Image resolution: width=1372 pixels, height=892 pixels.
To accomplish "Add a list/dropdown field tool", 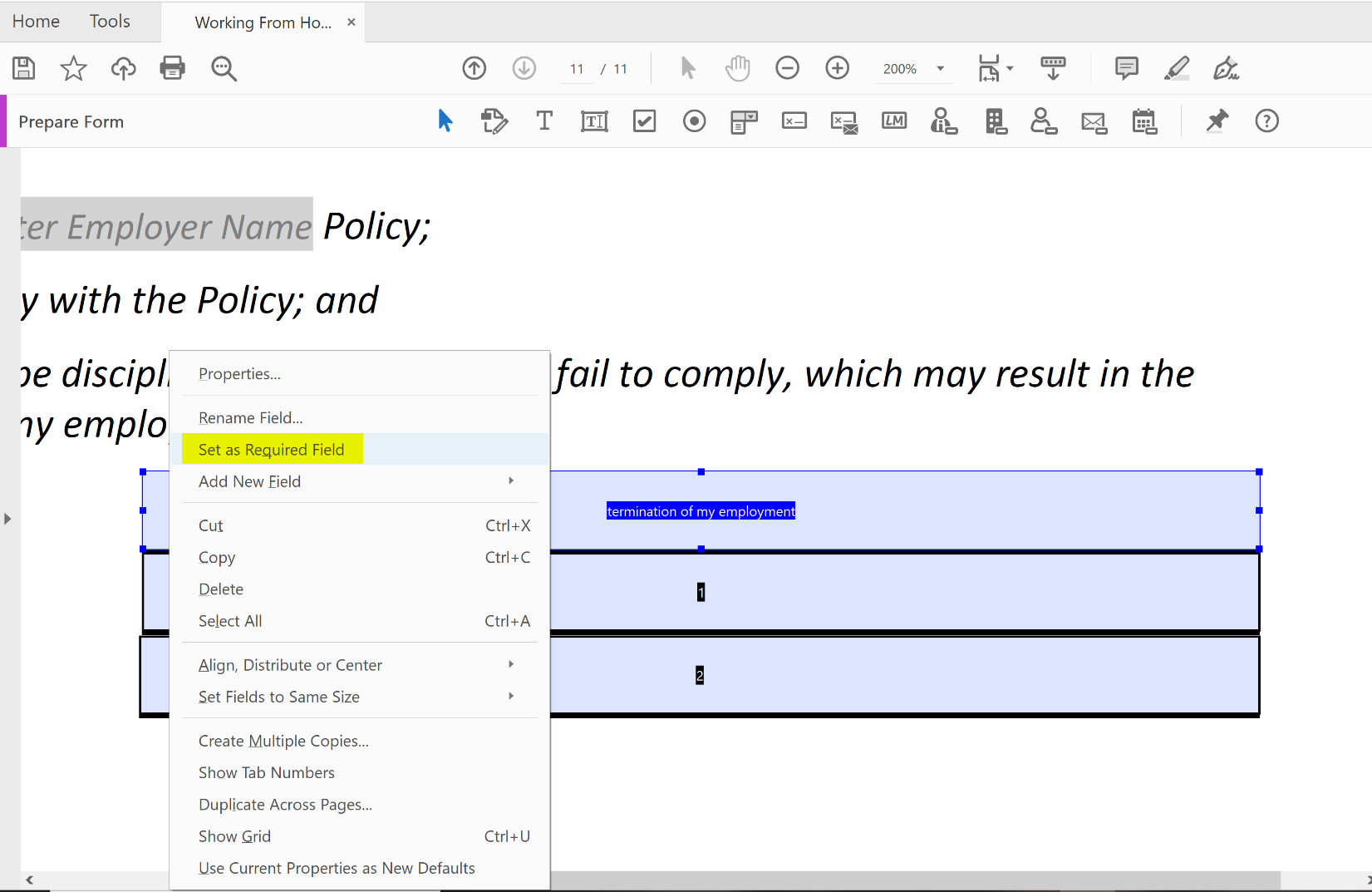I will tap(745, 121).
